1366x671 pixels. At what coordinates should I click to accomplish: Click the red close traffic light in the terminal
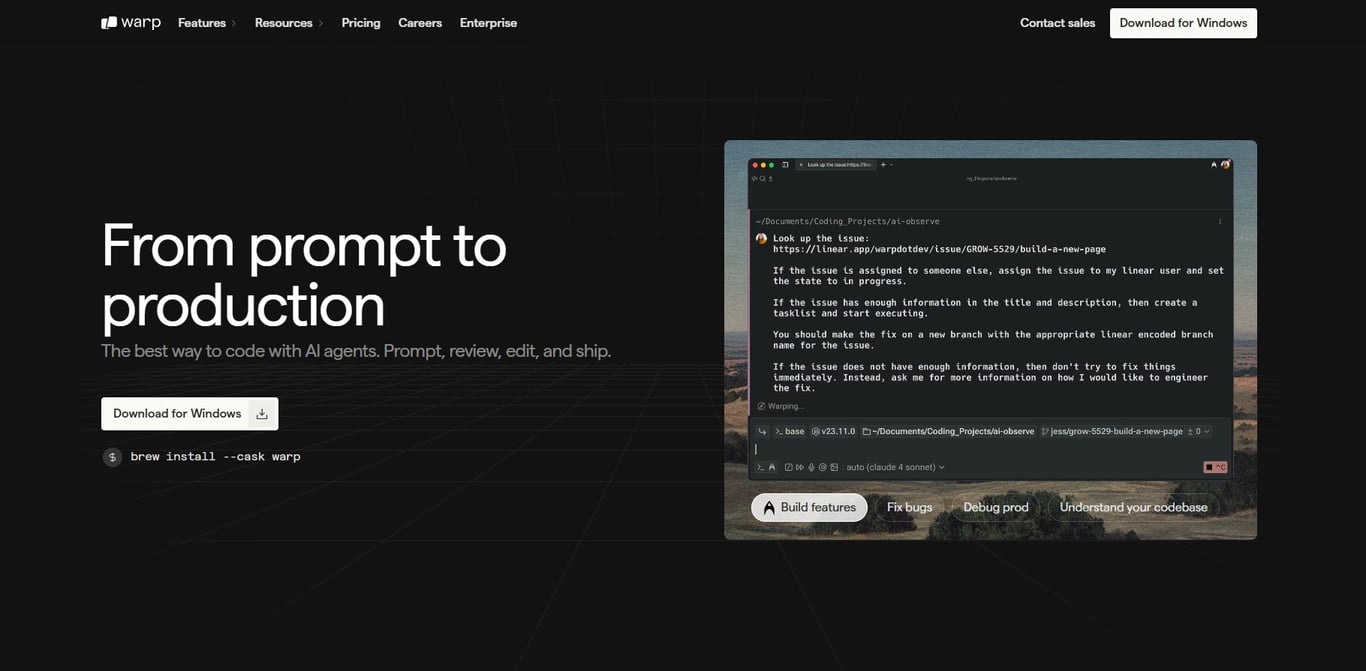(x=755, y=165)
